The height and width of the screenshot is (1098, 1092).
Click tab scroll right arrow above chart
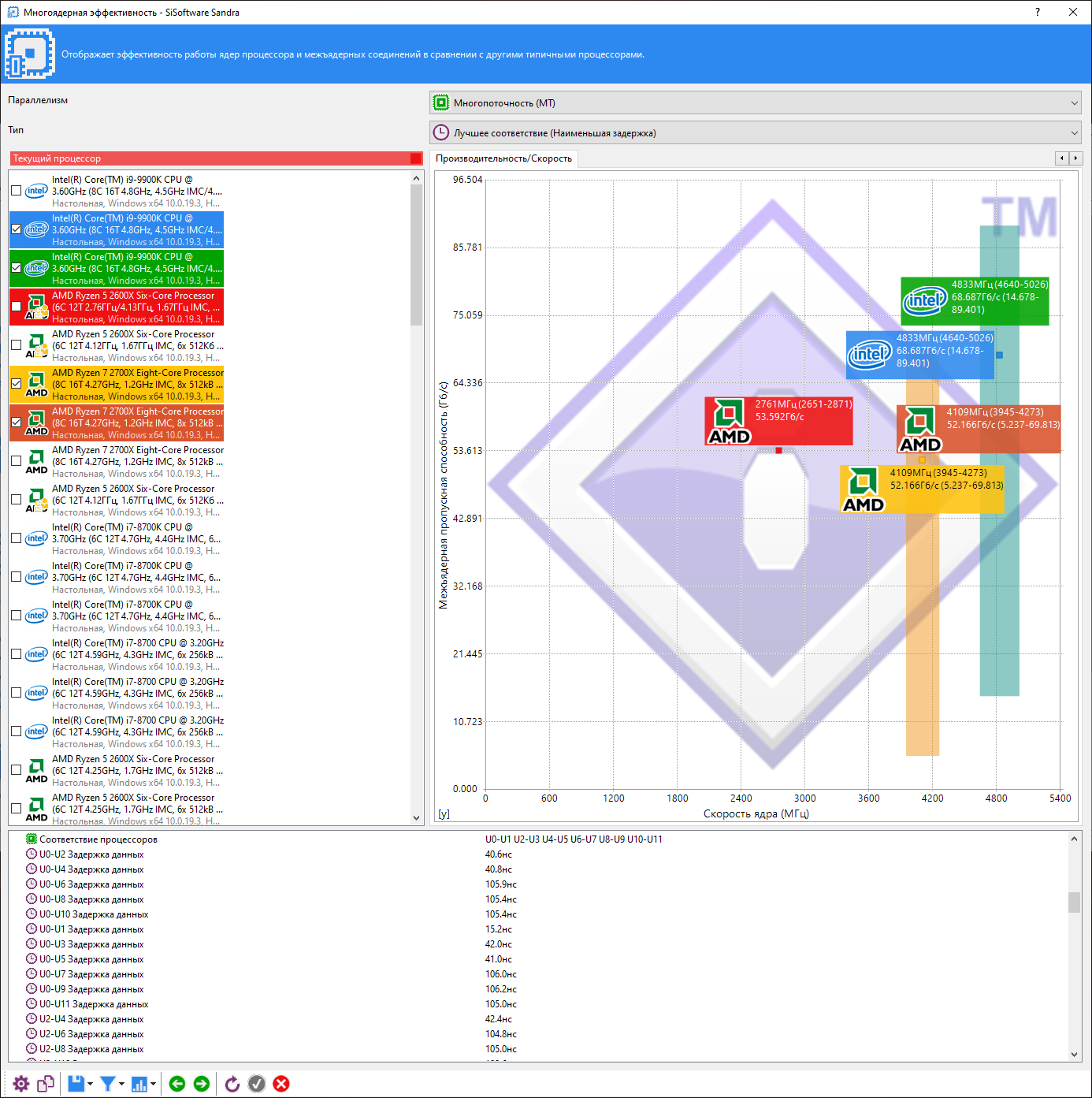pos(1076,158)
